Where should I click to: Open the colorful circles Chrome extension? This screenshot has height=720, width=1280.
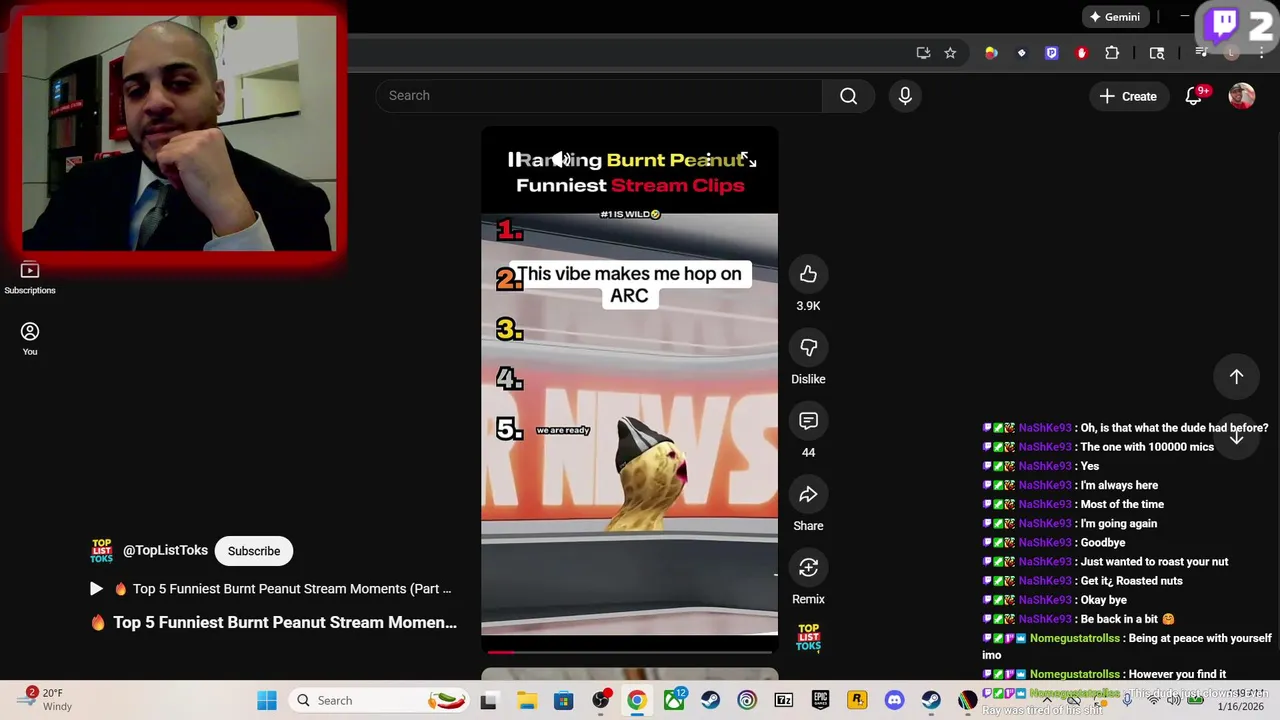991,53
